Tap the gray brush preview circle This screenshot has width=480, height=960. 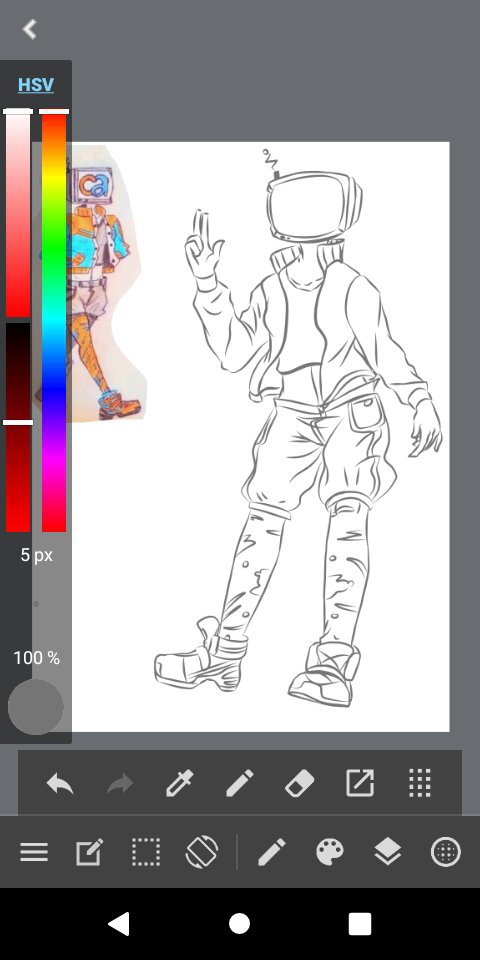(36, 707)
